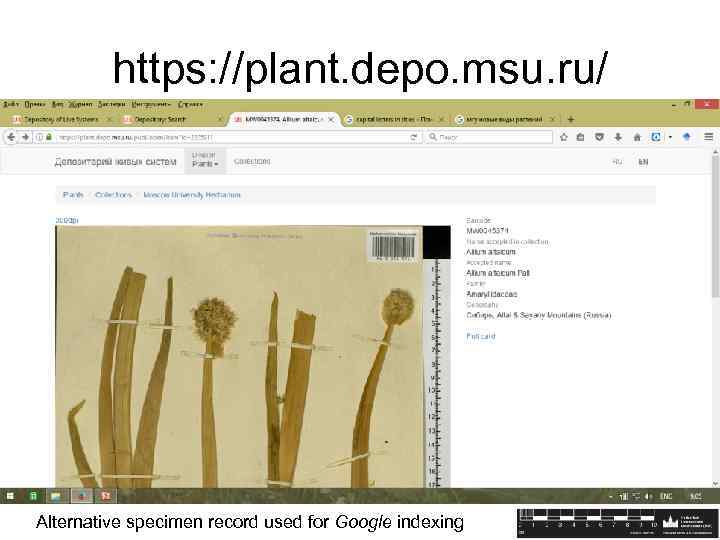Open the Файл menu
Screen dimensions: 720x540
coord(11,105)
